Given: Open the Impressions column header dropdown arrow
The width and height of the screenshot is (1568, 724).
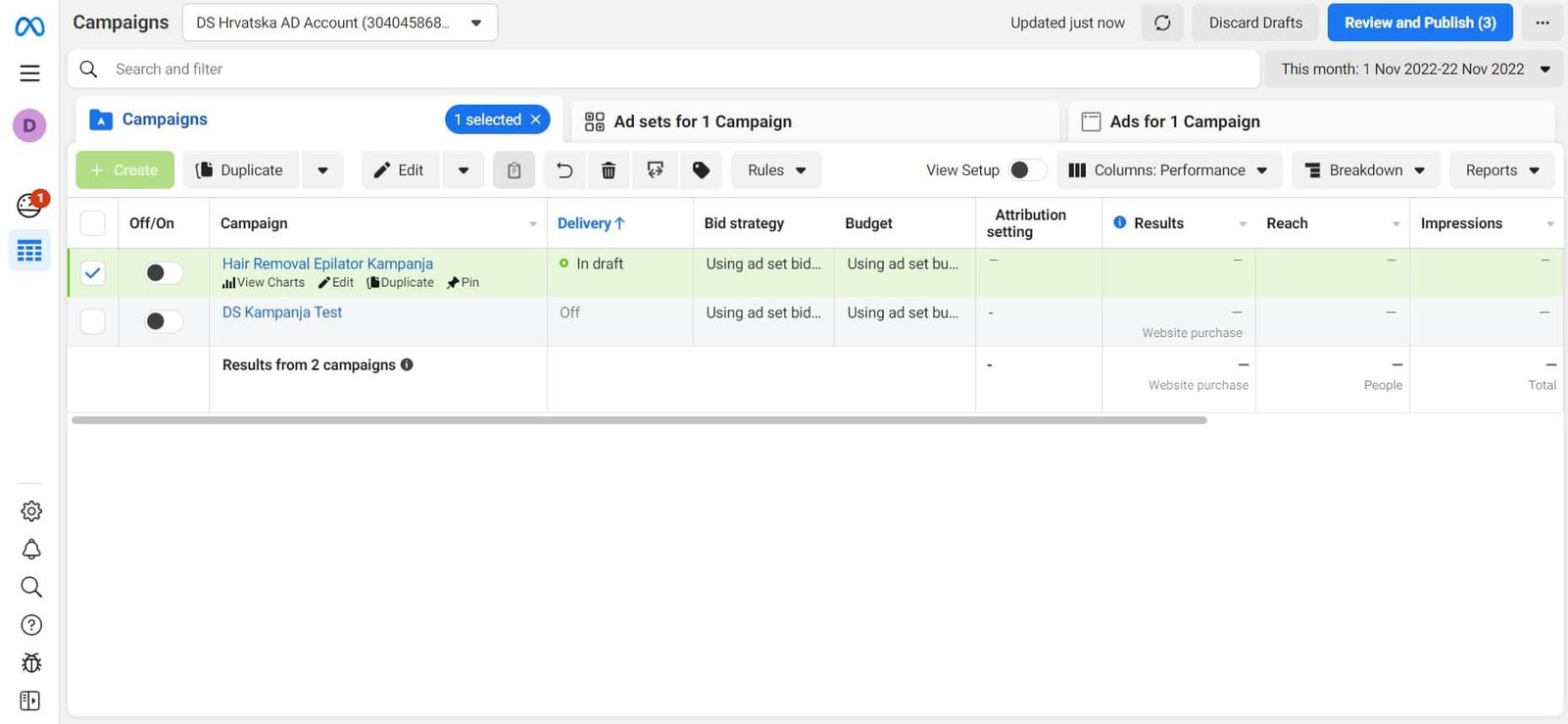Looking at the screenshot, I should (1550, 224).
